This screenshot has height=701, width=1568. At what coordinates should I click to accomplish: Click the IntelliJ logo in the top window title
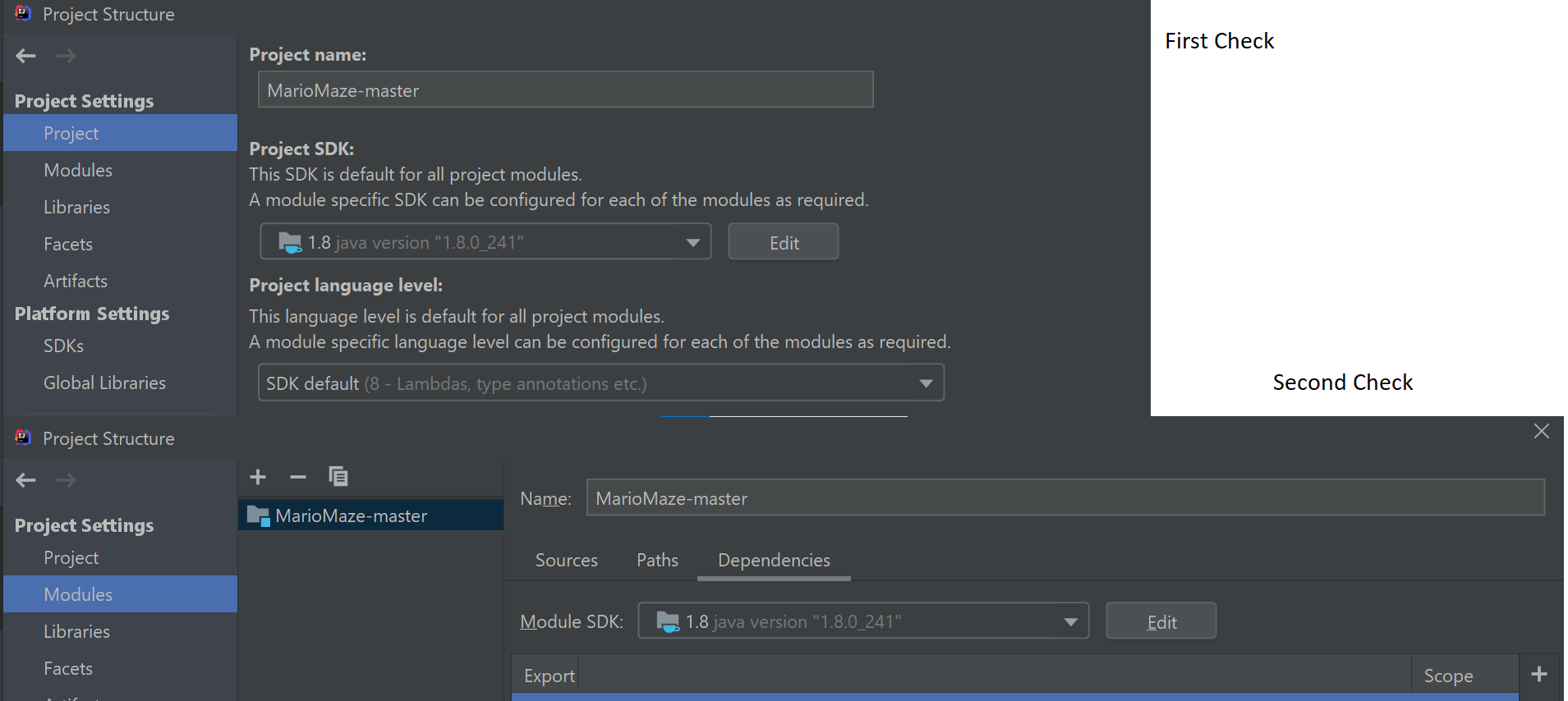[x=23, y=13]
